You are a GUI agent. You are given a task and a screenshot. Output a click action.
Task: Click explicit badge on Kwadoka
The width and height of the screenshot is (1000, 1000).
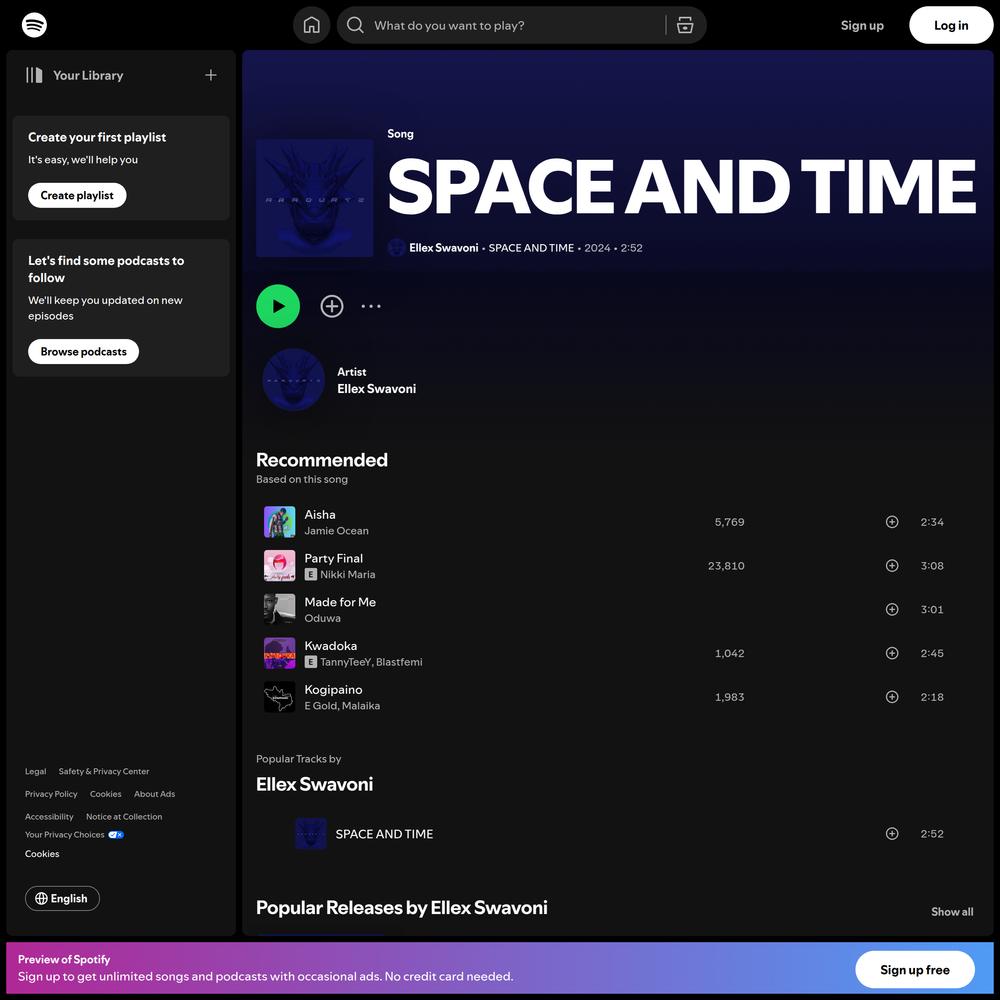311,662
